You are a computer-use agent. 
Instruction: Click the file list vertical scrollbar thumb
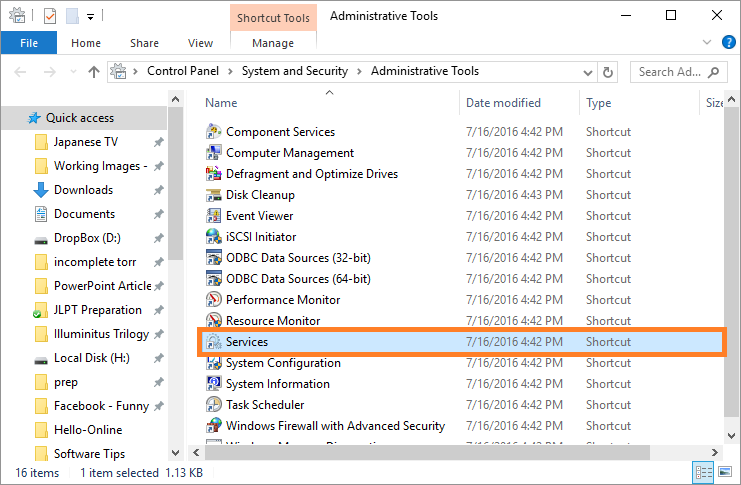tap(731, 260)
